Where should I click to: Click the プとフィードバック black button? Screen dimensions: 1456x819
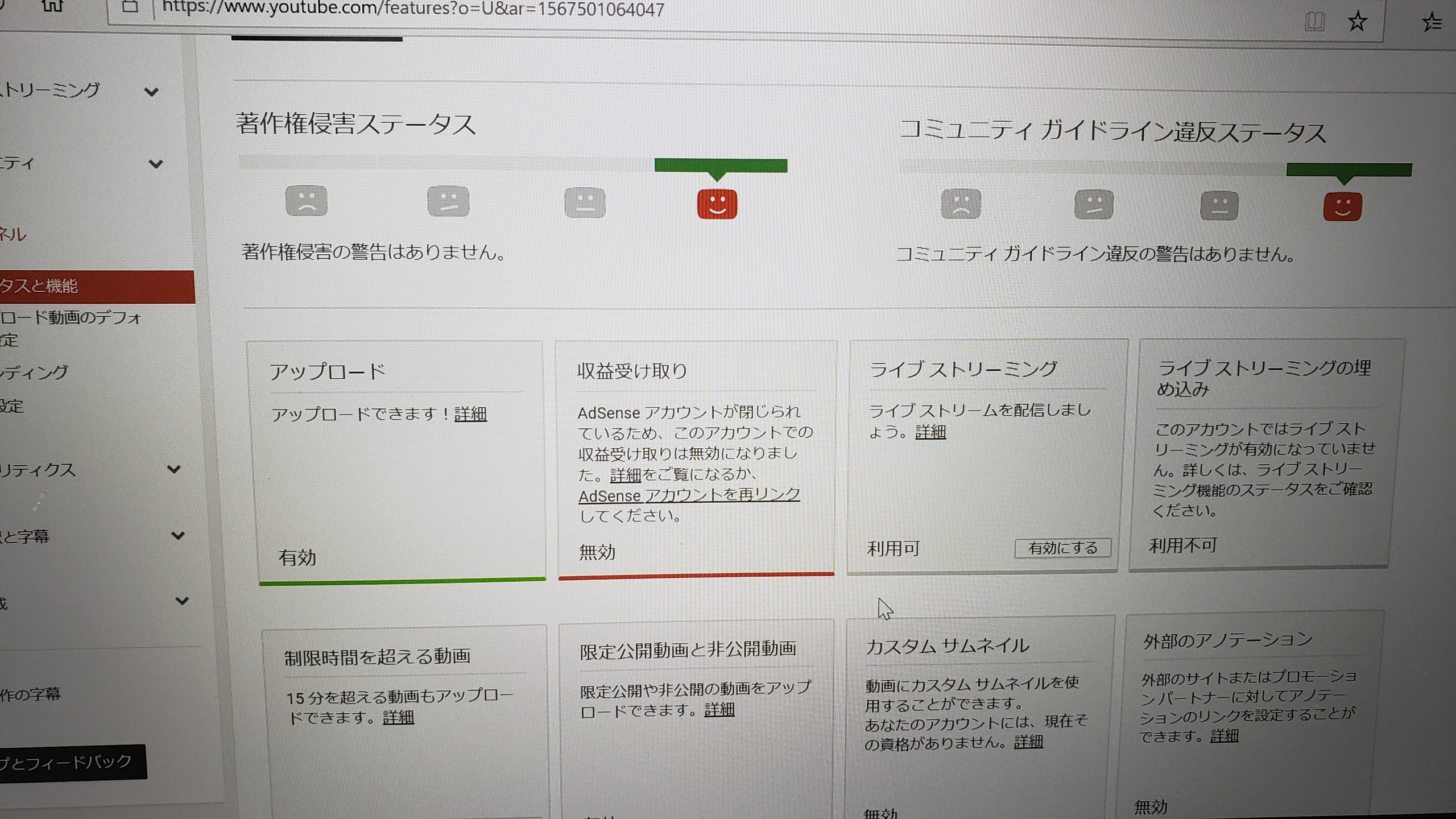coord(68,762)
